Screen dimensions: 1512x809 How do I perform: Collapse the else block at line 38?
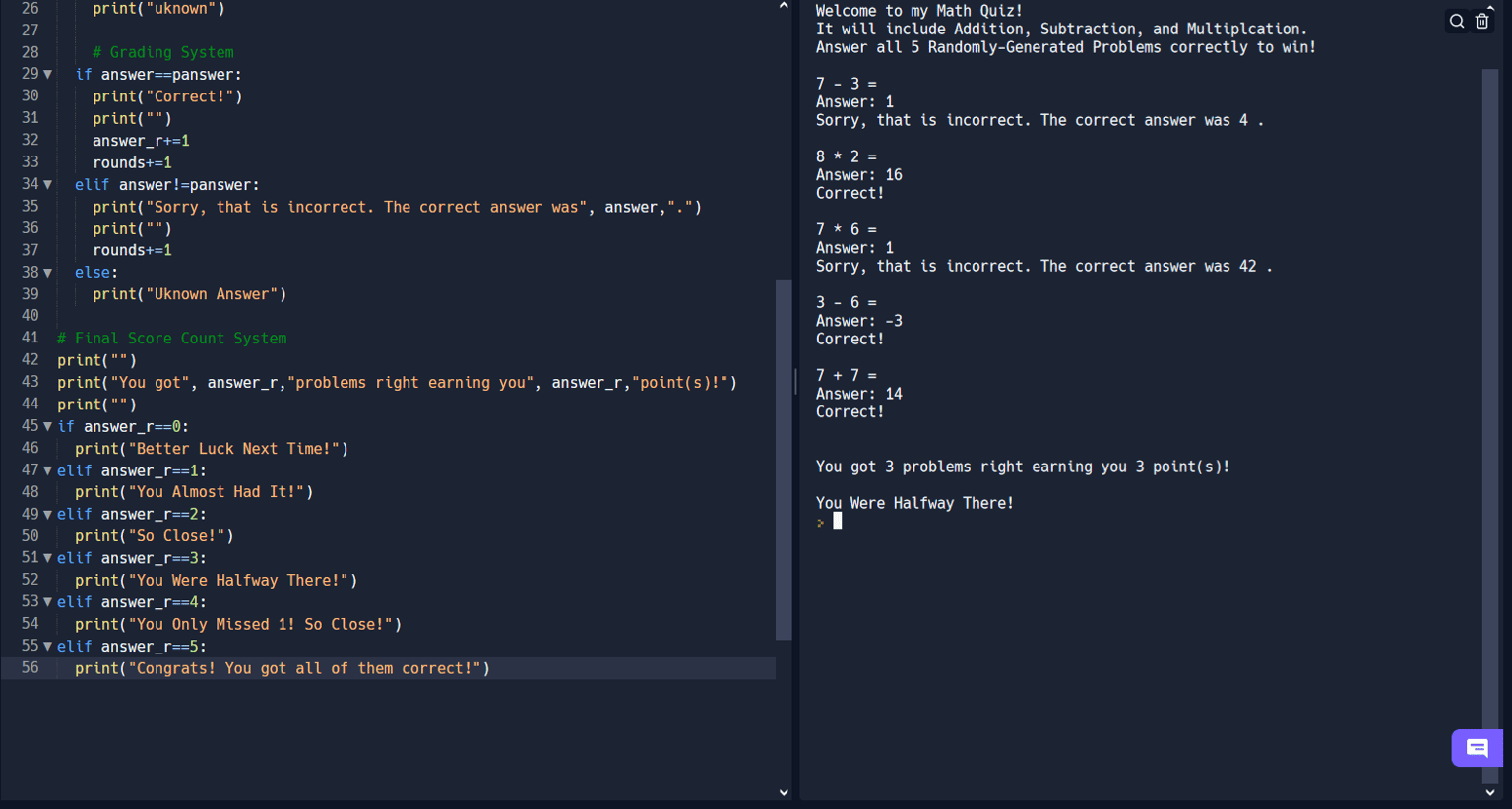(x=47, y=273)
